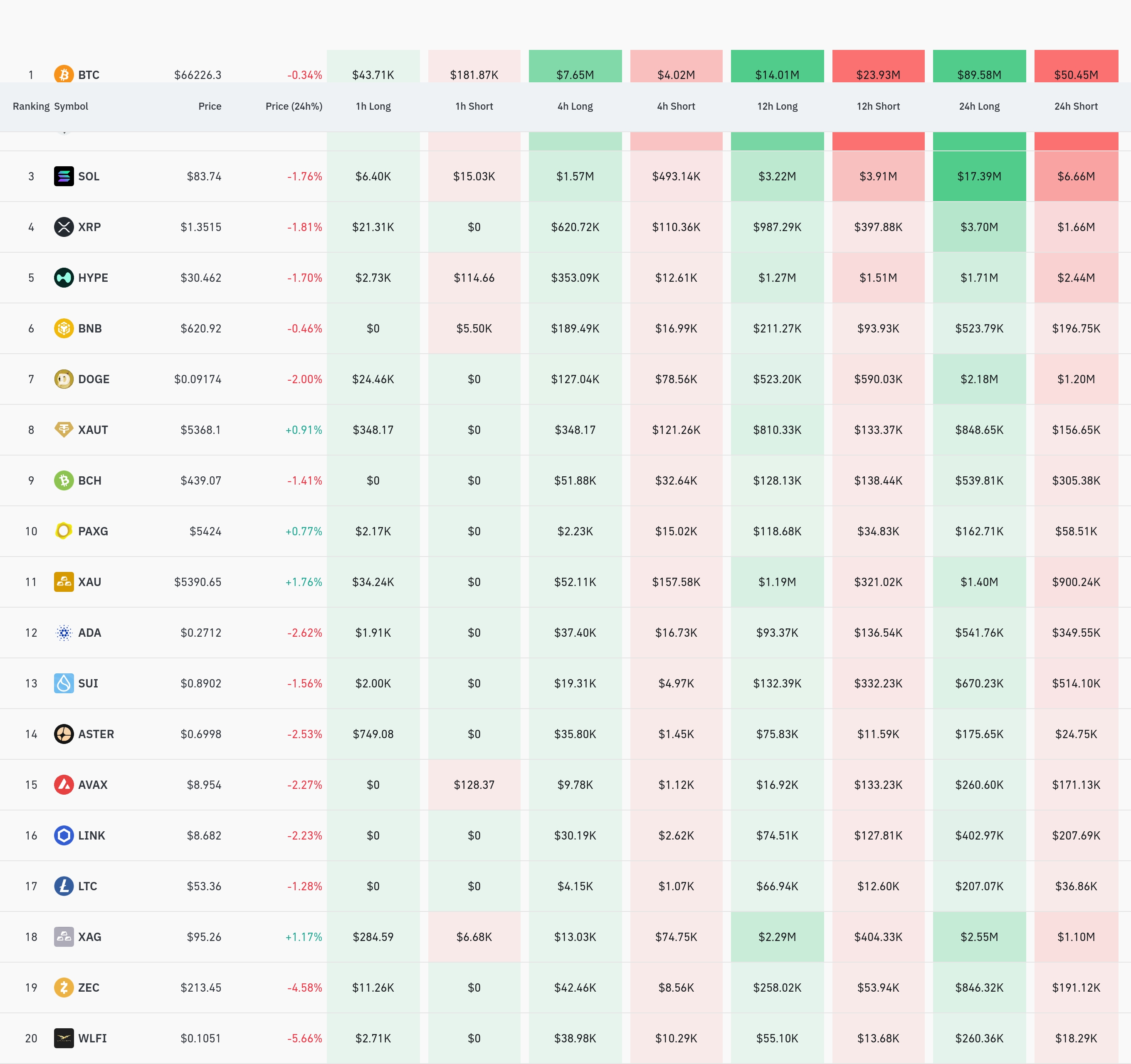Sort by Price (24h%) column header
1131x1064 pixels.
click(x=294, y=106)
